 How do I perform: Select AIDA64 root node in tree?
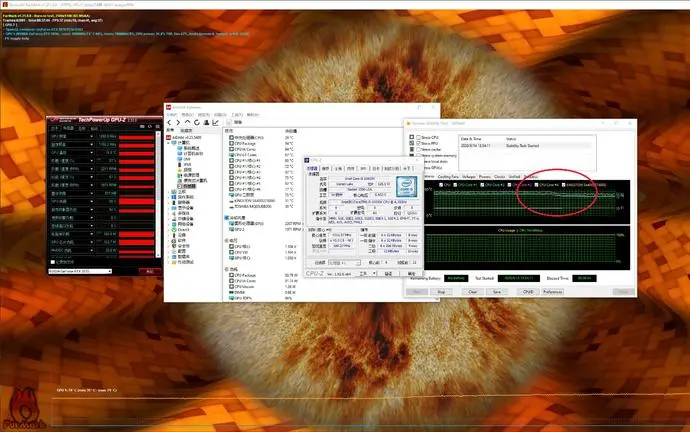click(184, 138)
